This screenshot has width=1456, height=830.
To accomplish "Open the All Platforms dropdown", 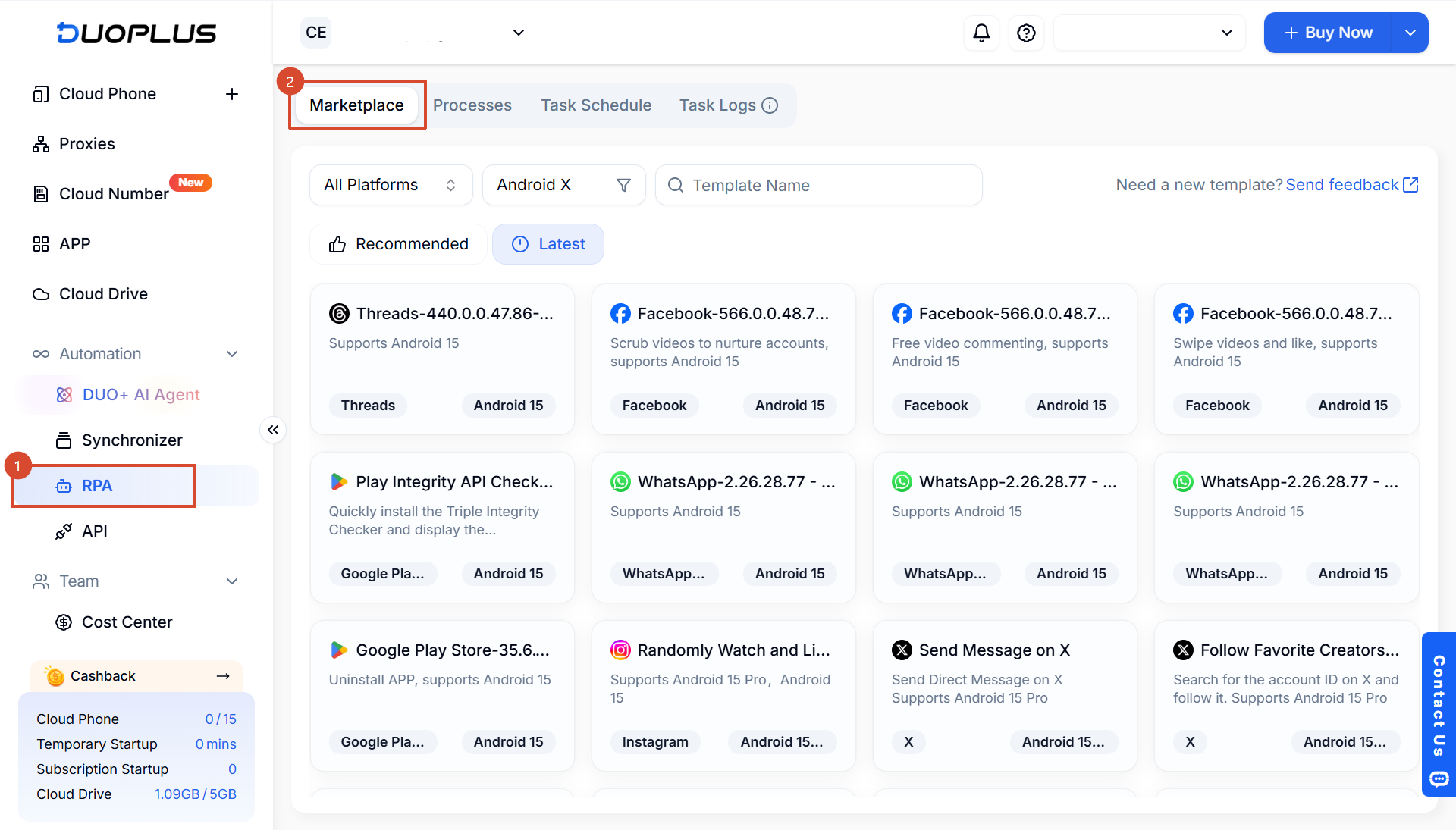I will (391, 185).
